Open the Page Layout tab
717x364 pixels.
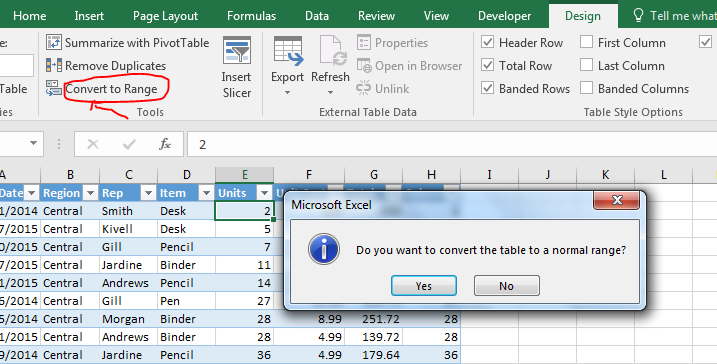click(166, 16)
